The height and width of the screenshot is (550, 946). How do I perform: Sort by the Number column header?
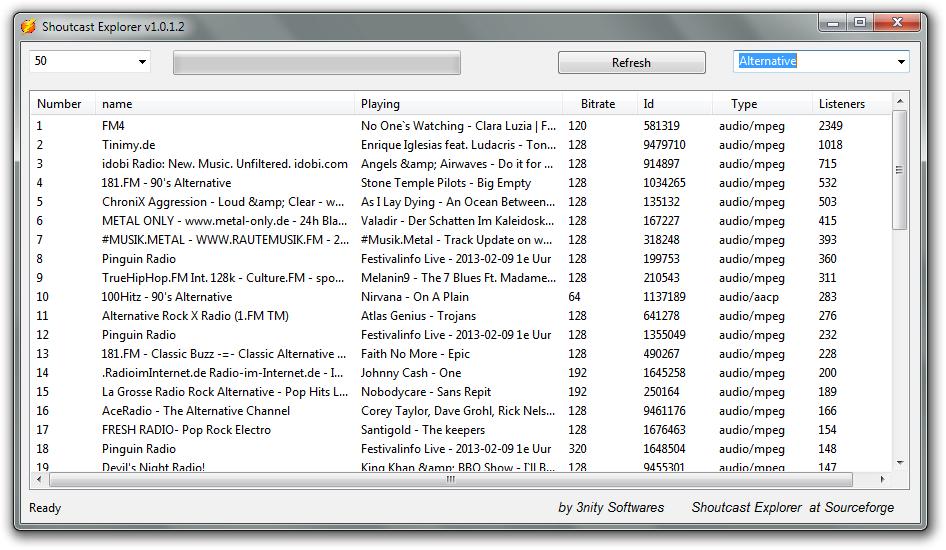point(63,104)
